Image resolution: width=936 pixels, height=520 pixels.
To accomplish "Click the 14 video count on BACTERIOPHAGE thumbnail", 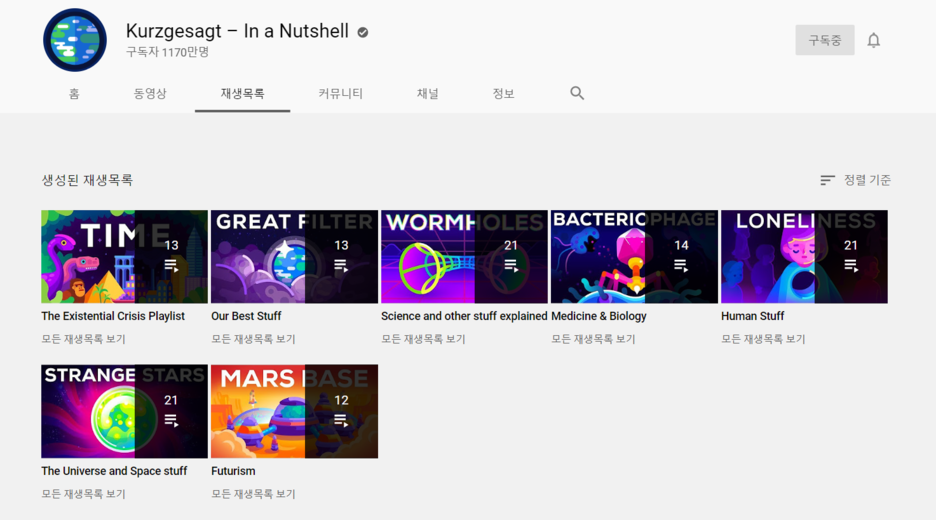I will [681, 245].
